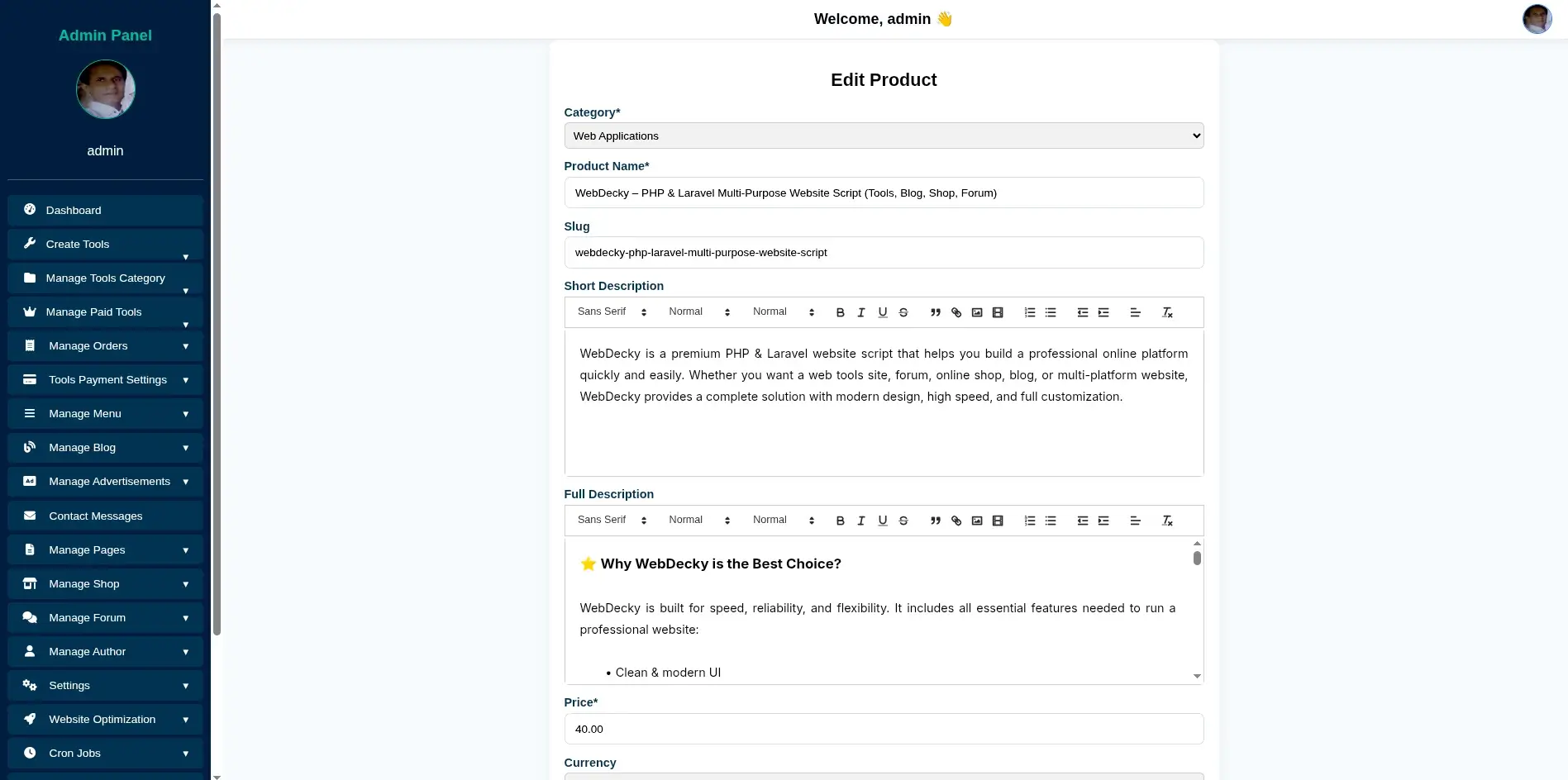1568x780 pixels.
Task: Click into the Price input field
Action: [883, 729]
